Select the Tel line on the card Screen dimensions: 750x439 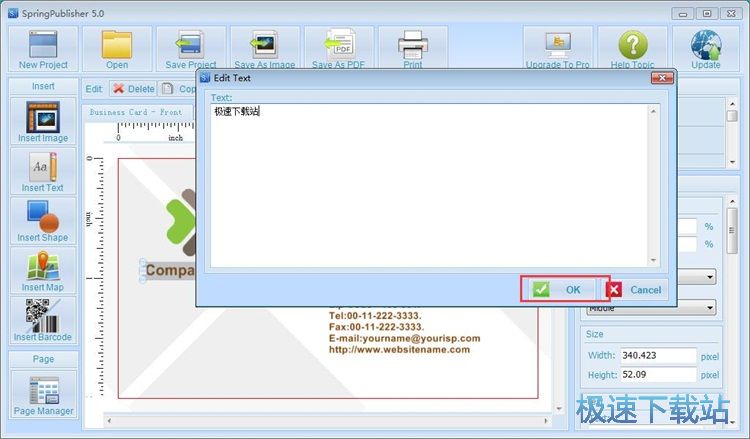click(375, 316)
